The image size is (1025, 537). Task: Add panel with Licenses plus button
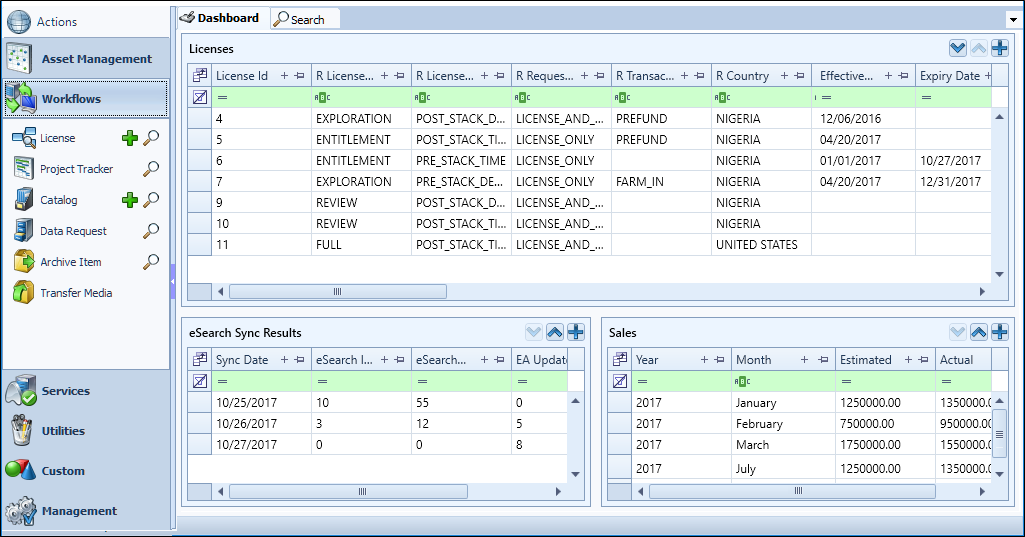[x=1000, y=48]
